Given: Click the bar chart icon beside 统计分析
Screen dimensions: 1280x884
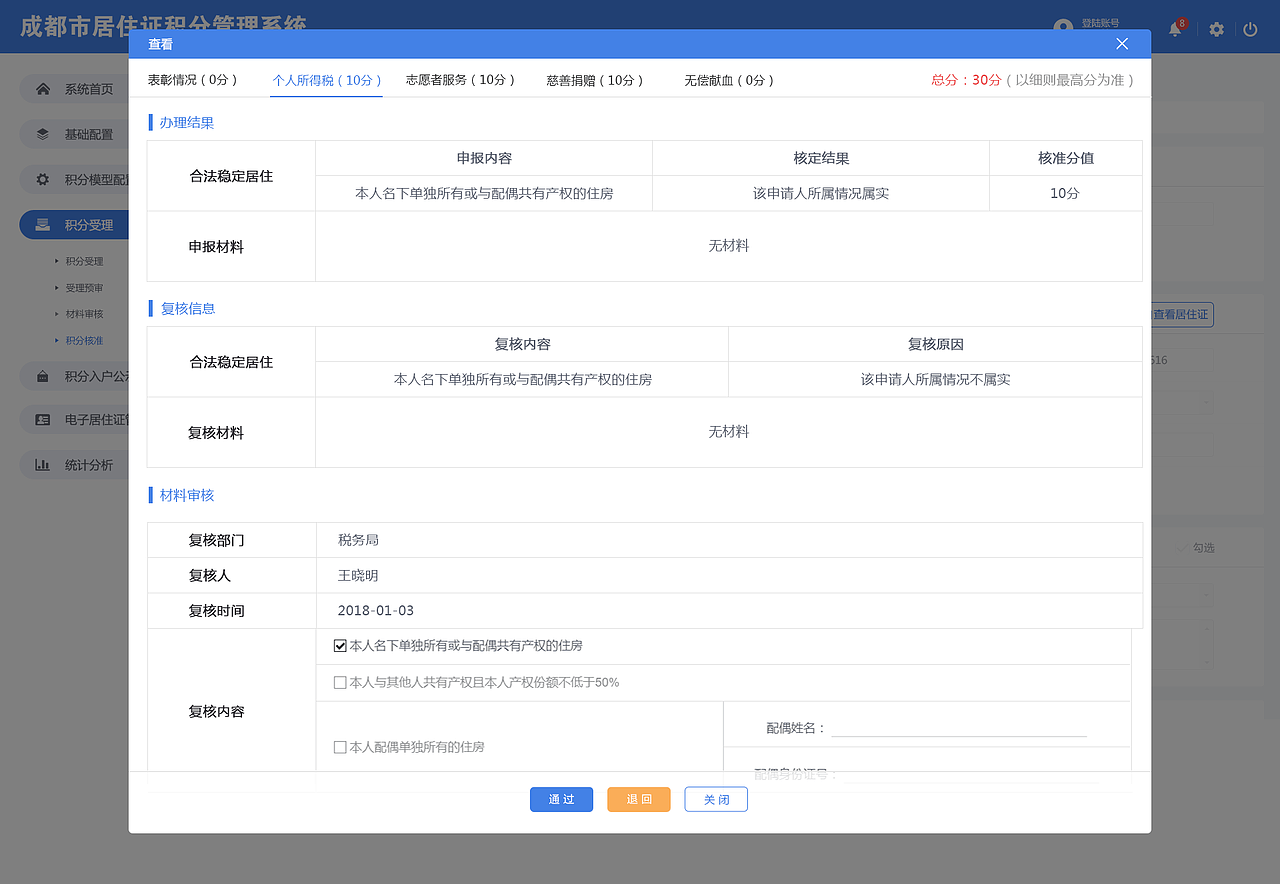Looking at the screenshot, I should point(43,465).
